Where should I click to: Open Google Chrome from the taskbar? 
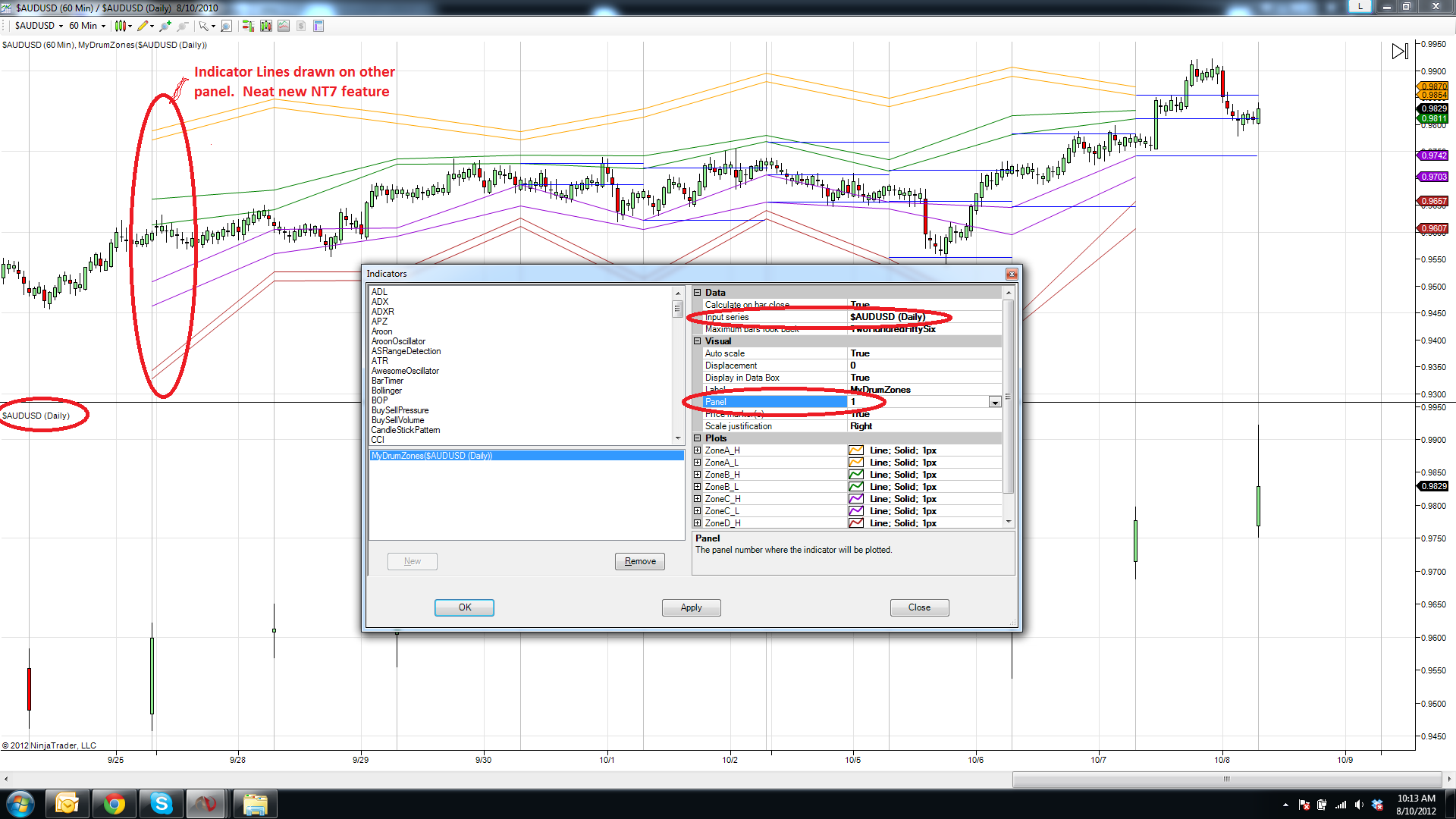[x=115, y=804]
